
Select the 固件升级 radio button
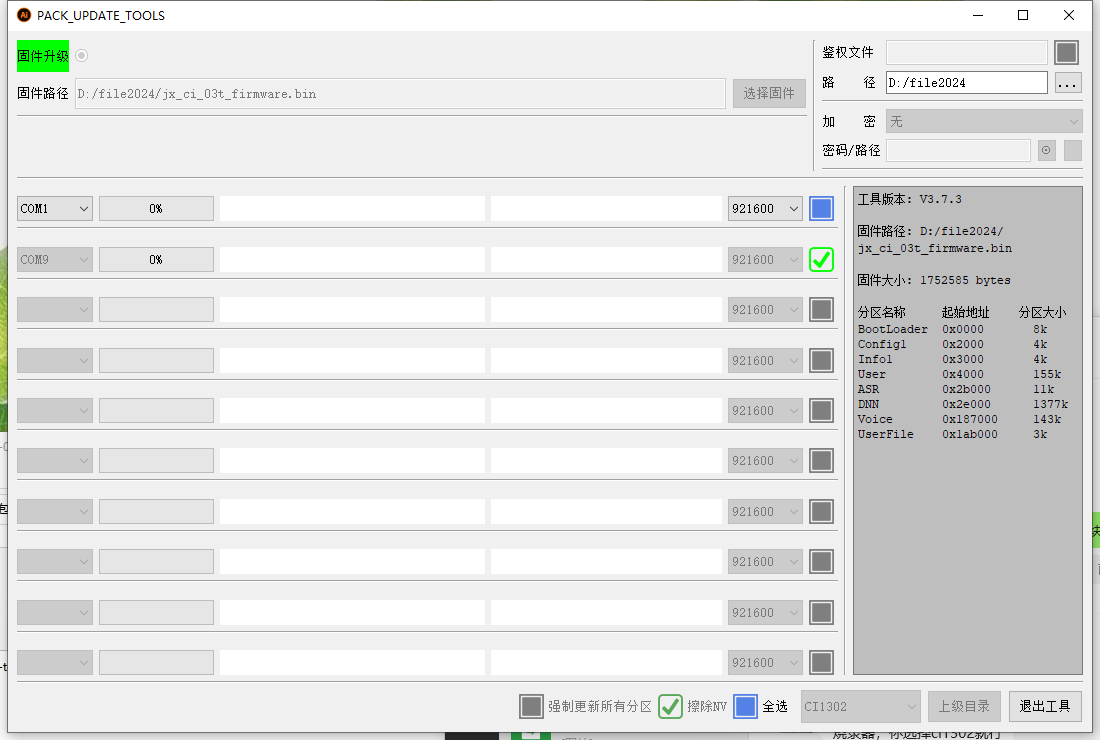(x=81, y=55)
